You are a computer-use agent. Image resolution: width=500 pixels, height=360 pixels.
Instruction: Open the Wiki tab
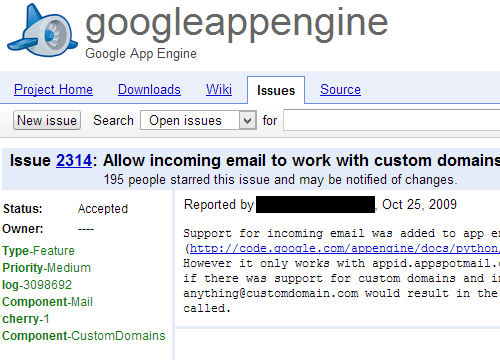pos(219,90)
